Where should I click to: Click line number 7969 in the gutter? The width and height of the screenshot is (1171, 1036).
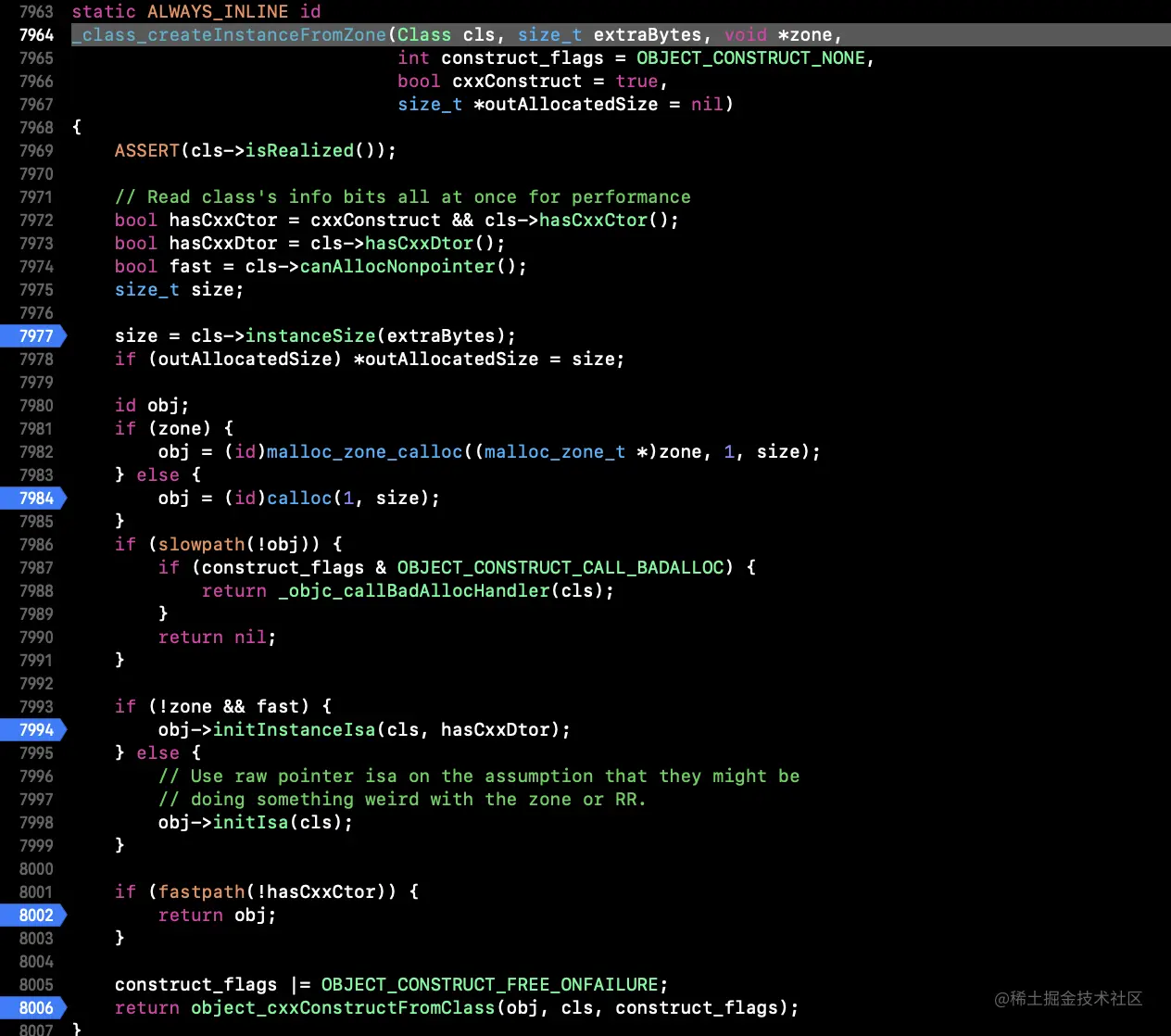[x=36, y=150]
